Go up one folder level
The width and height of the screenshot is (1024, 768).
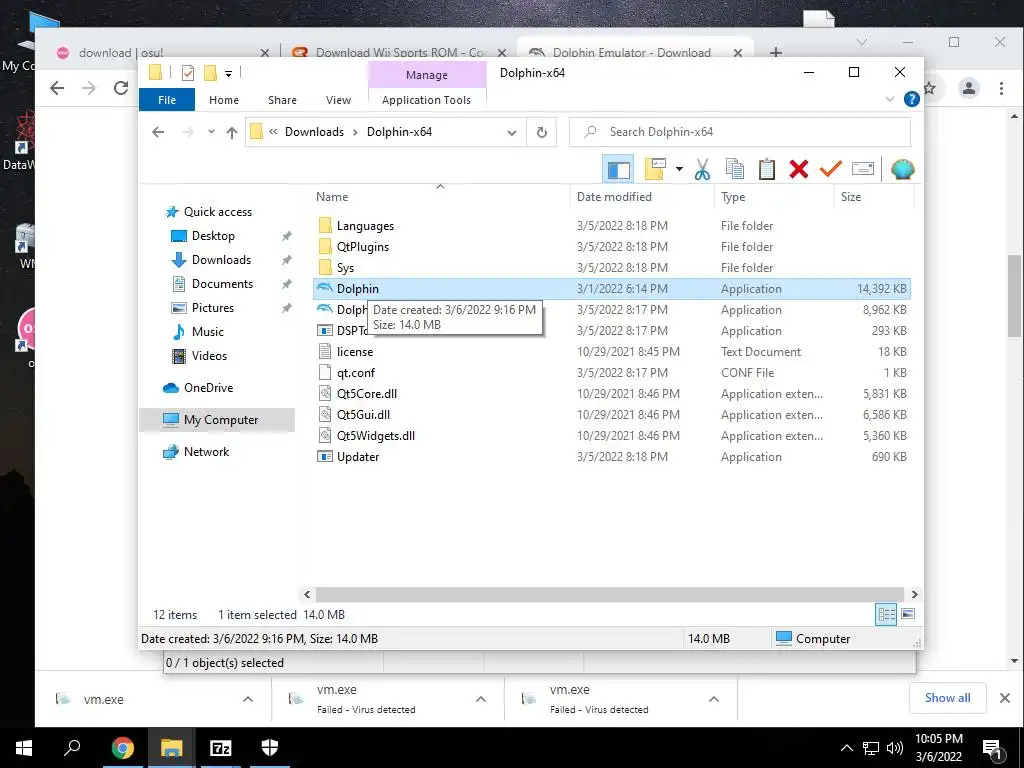coord(231,133)
